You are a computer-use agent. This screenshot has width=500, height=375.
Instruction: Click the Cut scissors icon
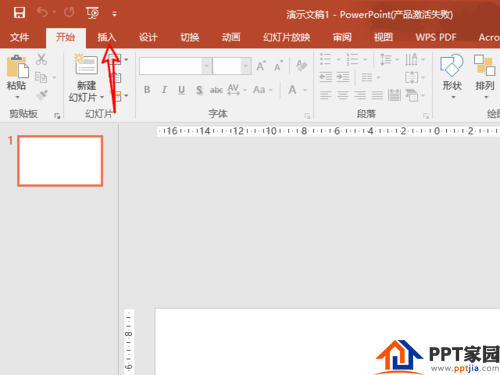tap(41, 59)
